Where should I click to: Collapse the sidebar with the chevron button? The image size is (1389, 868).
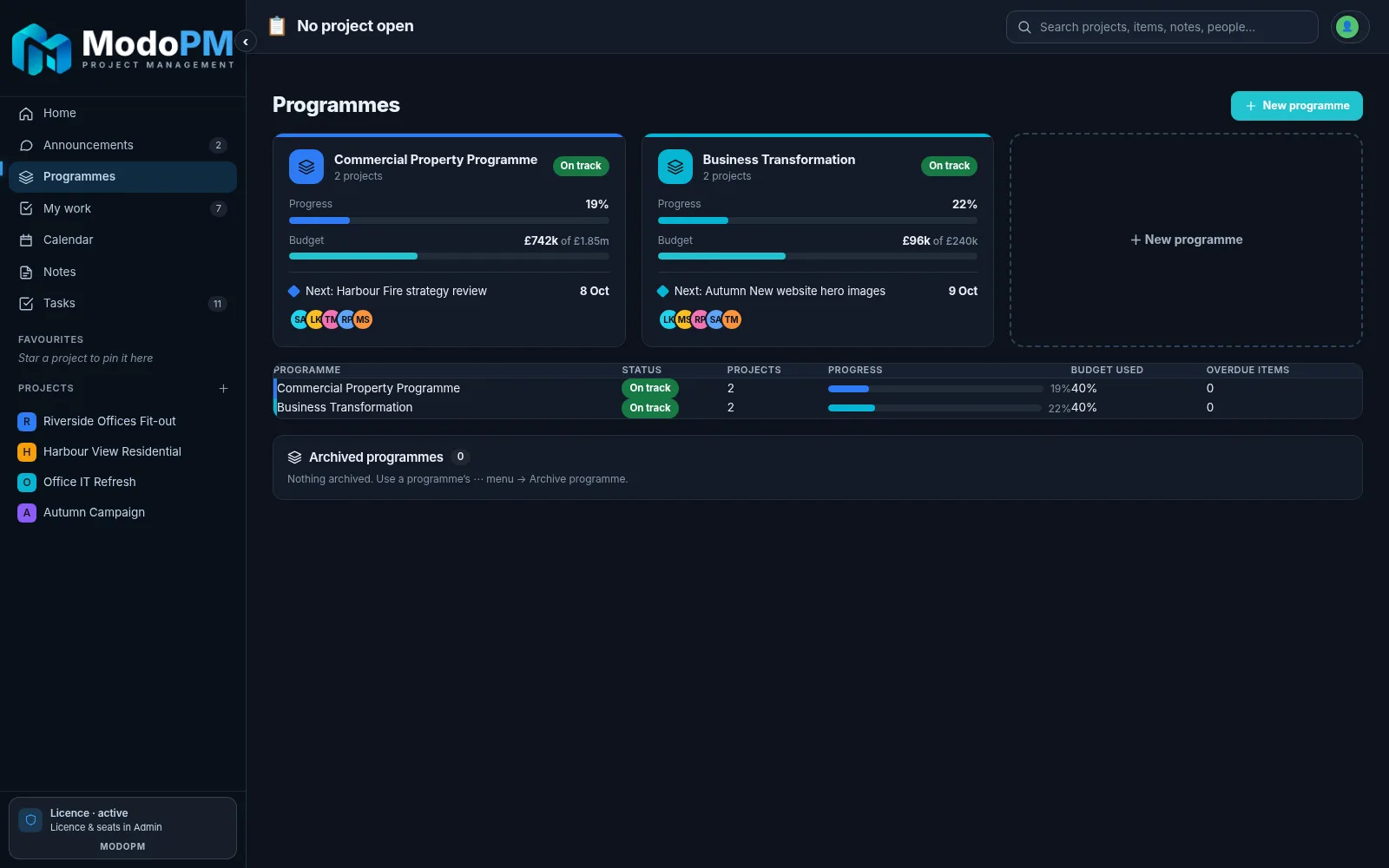pos(246,42)
